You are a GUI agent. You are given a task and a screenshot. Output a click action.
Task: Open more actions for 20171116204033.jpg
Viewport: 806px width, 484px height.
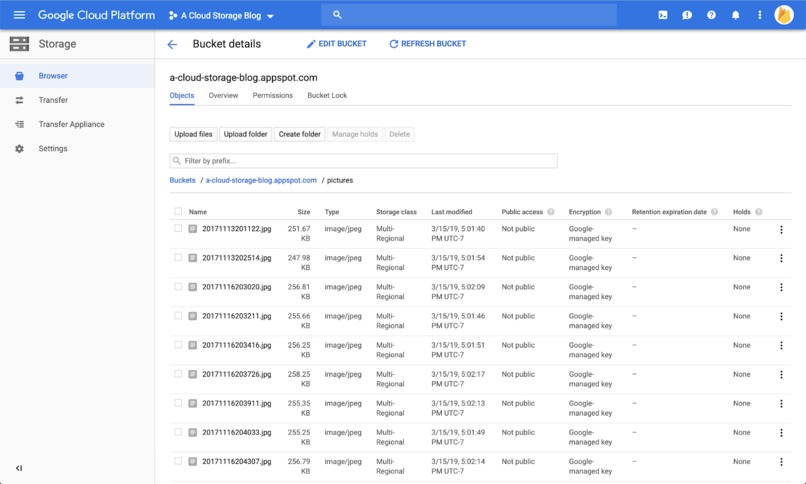[x=781, y=433]
